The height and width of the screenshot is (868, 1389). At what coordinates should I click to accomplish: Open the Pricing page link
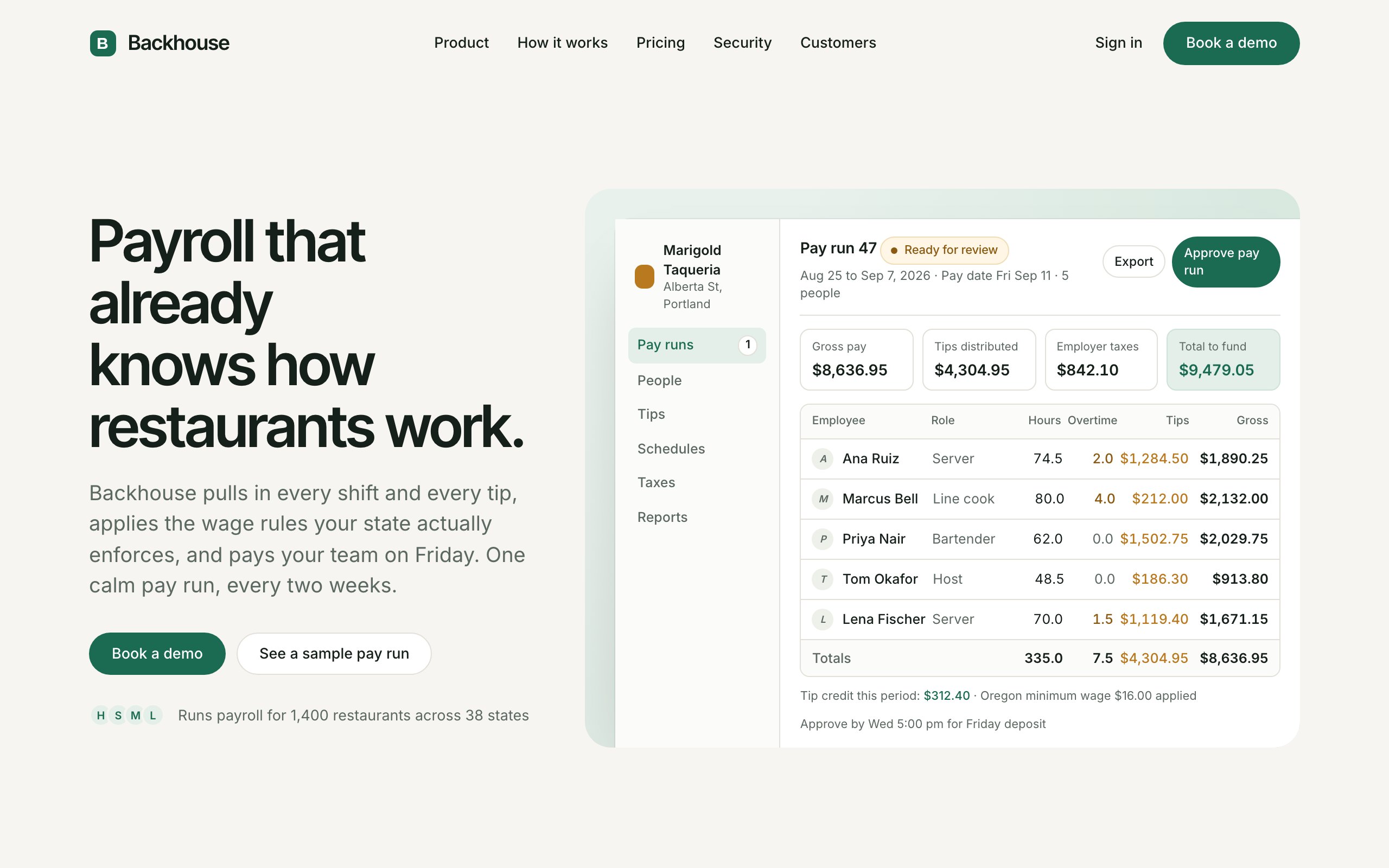tap(660, 43)
